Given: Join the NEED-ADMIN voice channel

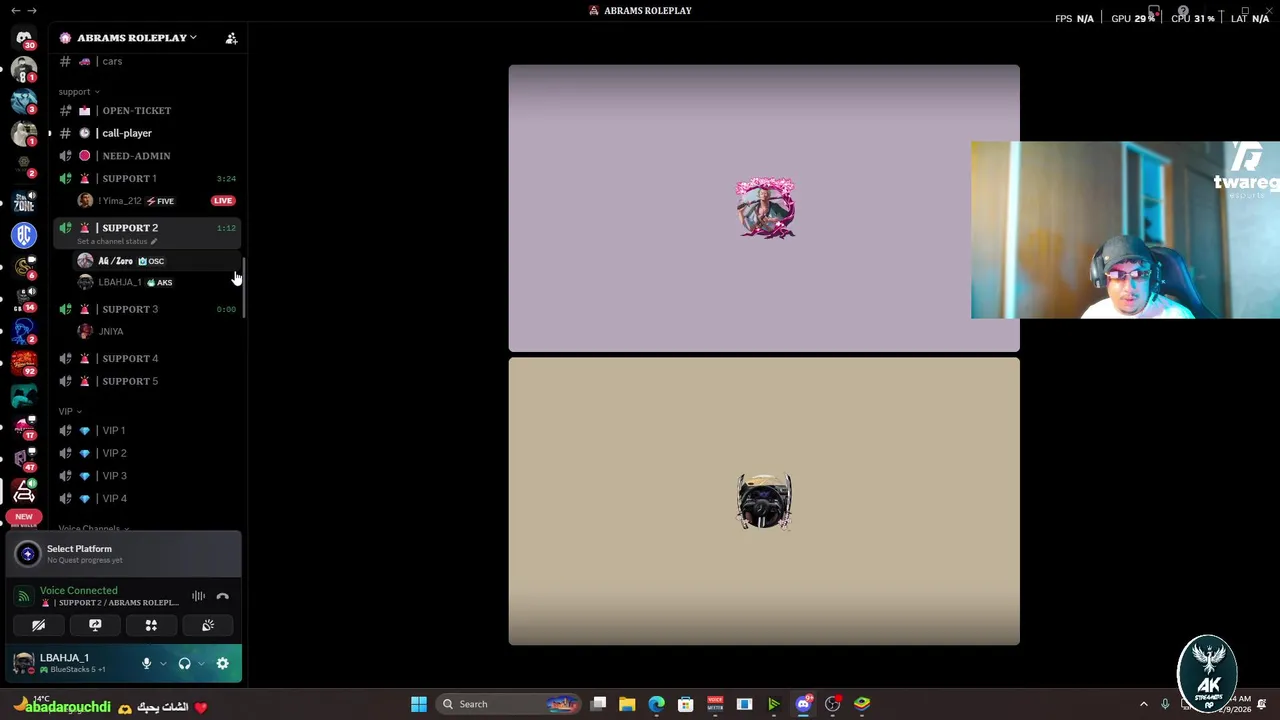Looking at the screenshot, I should click(148, 156).
